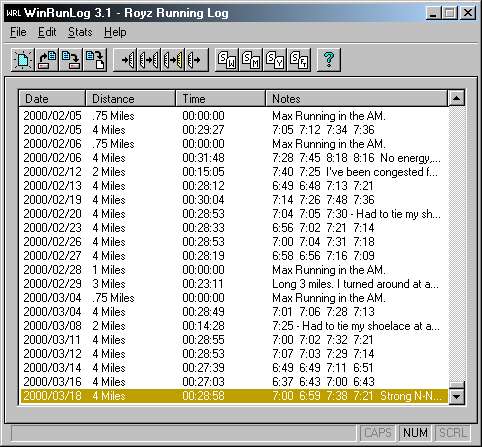Click the save log as new file icon
This screenshot has height=447, width=482.
tap(95, 60)
